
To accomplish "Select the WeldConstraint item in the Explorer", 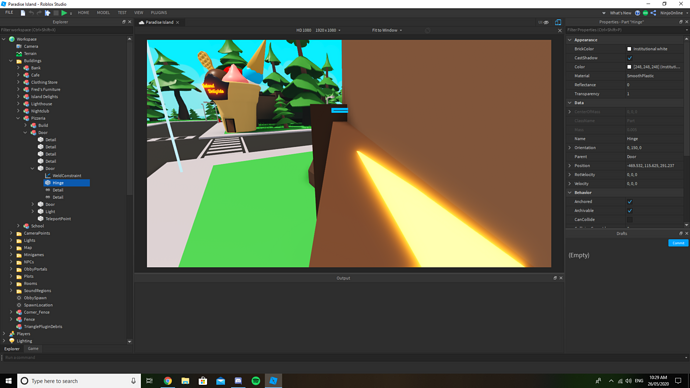I will point(66,176).
